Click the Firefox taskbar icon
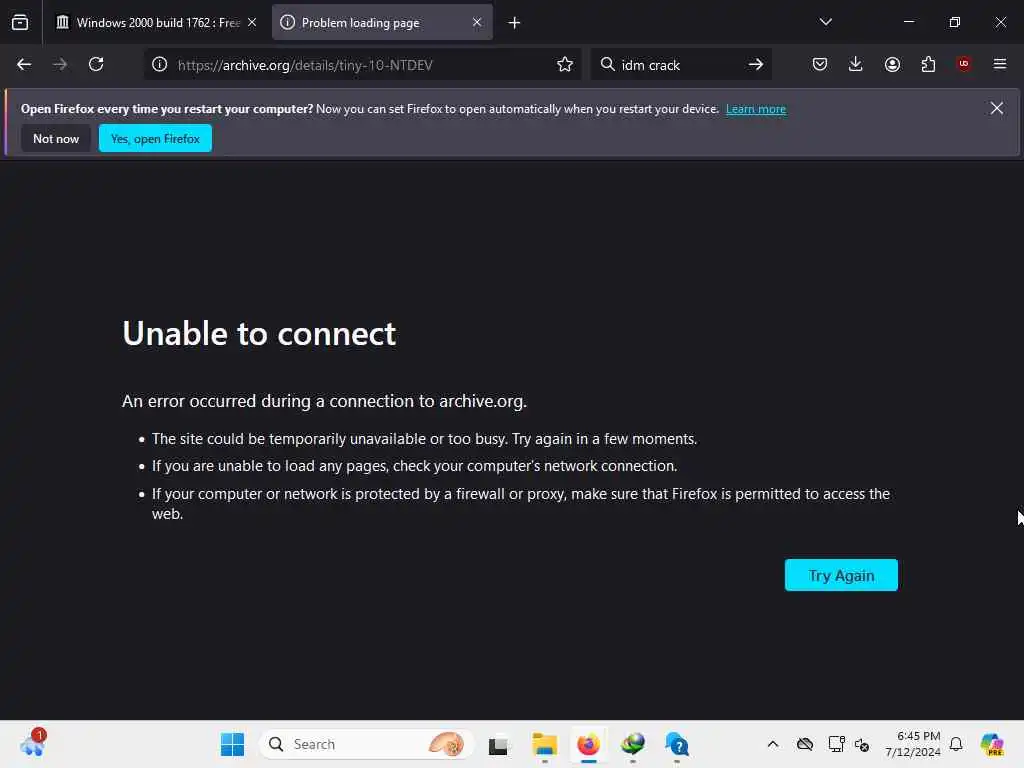The width and height of the screenshot is (1024, 768). point(588,744)
